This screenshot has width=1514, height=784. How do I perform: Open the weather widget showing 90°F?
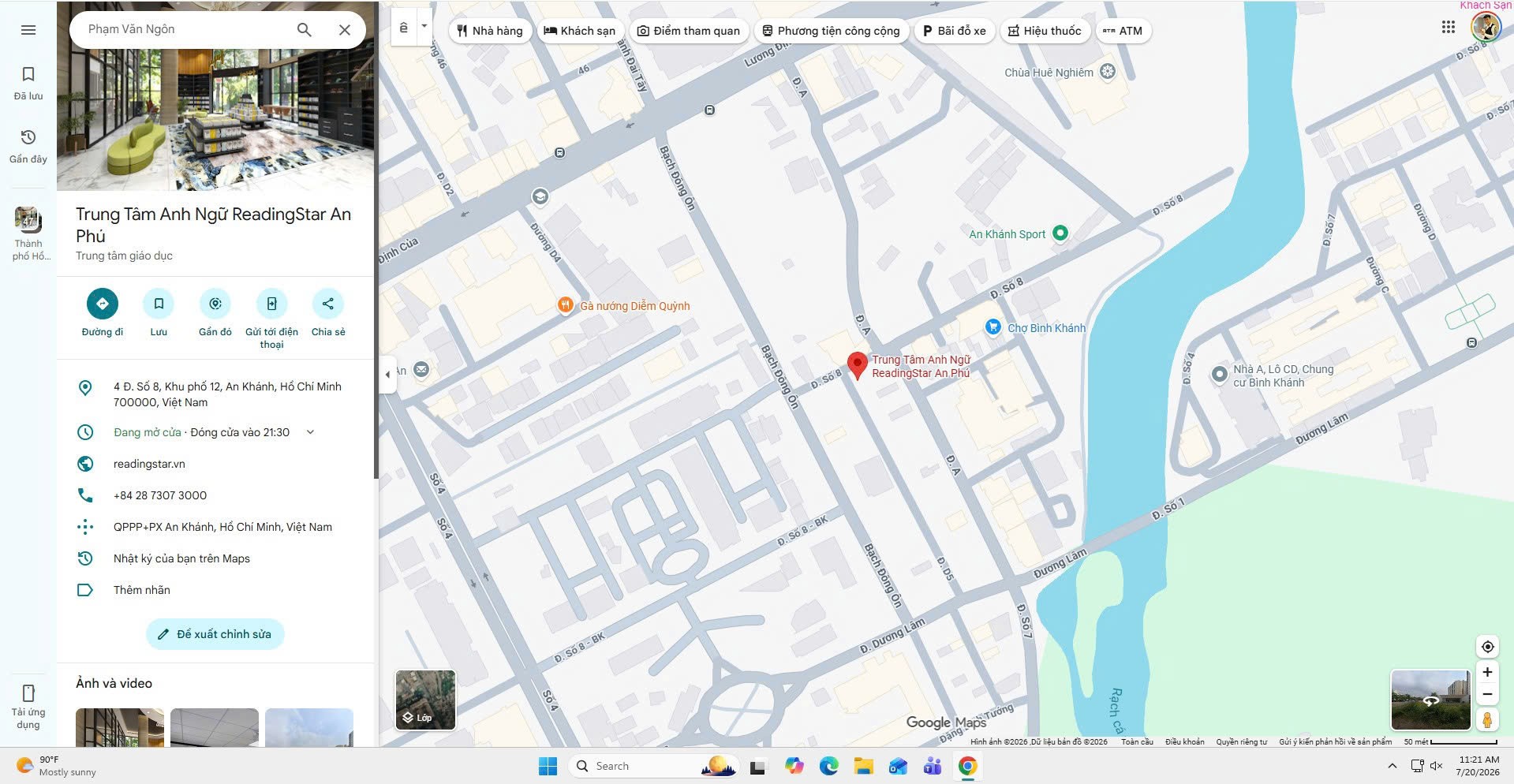coord(55,766)
